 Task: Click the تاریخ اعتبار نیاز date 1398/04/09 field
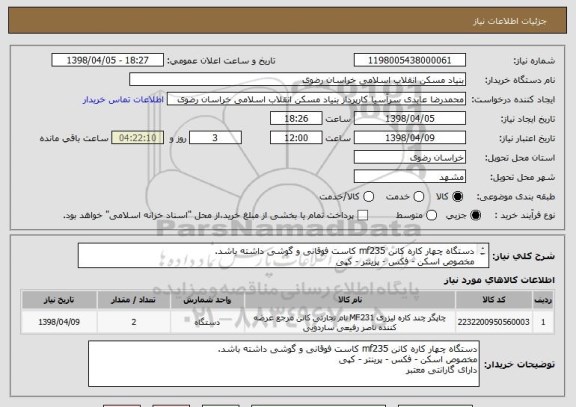pyautogui.click(x=410, y=138)
